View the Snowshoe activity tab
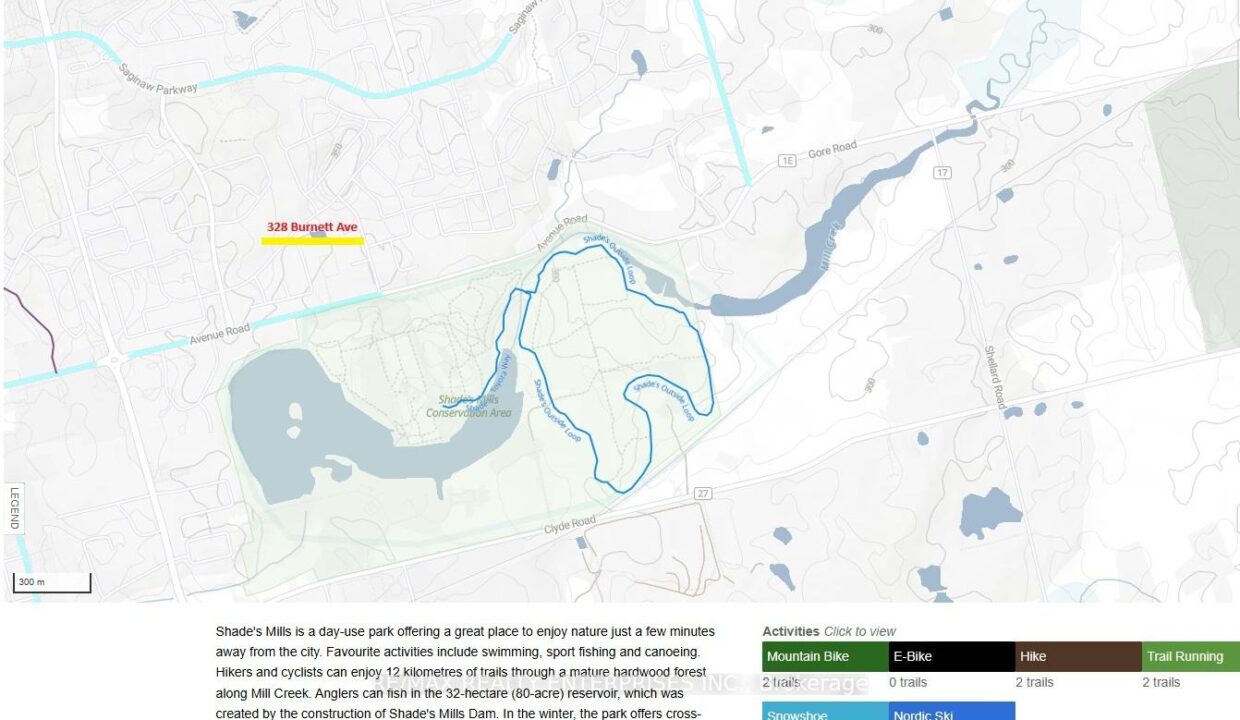The image size is (1240, 720). [825, 713]
